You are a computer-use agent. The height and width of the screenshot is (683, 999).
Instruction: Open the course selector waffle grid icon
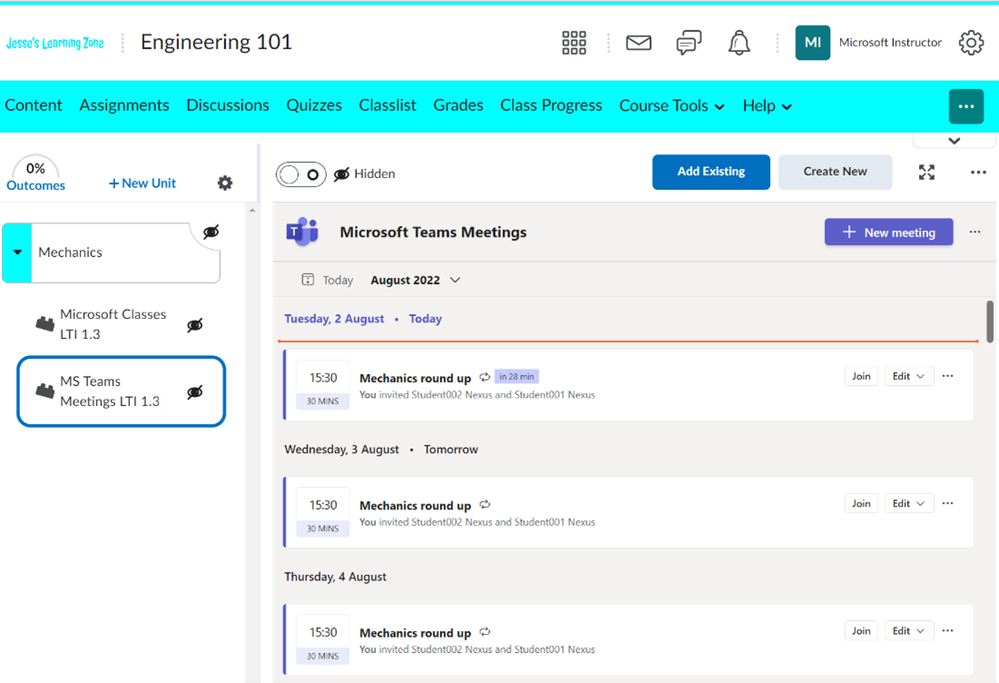point(573,43)
